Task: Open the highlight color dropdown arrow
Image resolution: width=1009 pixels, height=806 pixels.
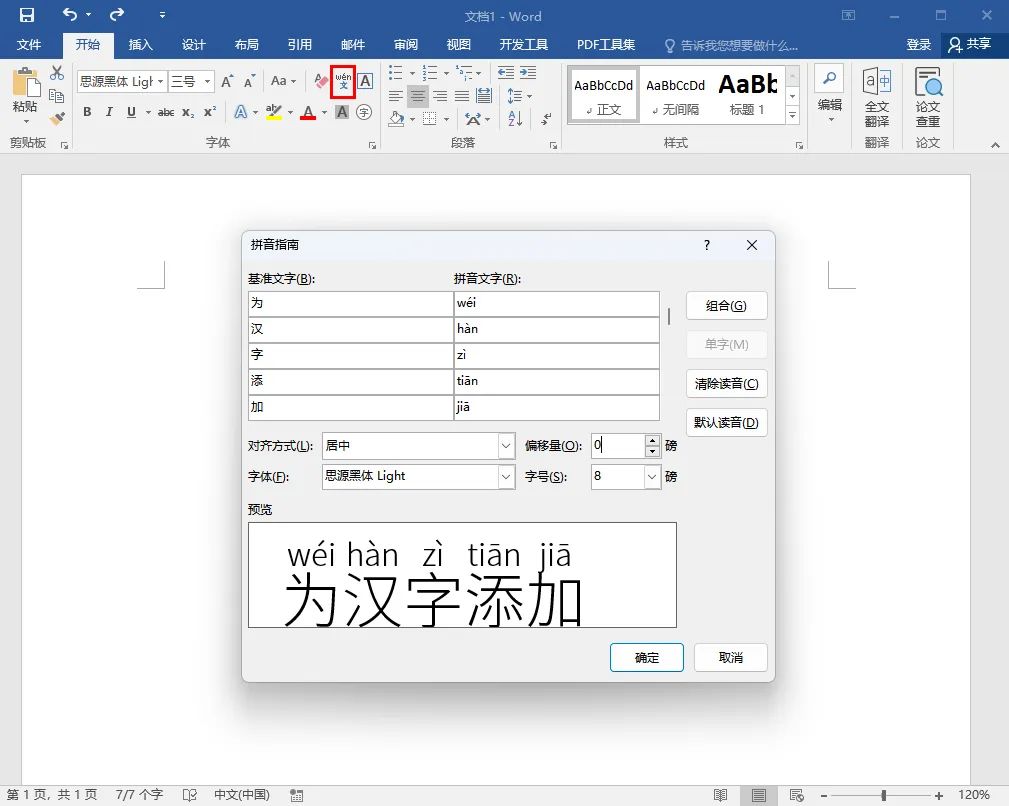Action: click(290, 113)
